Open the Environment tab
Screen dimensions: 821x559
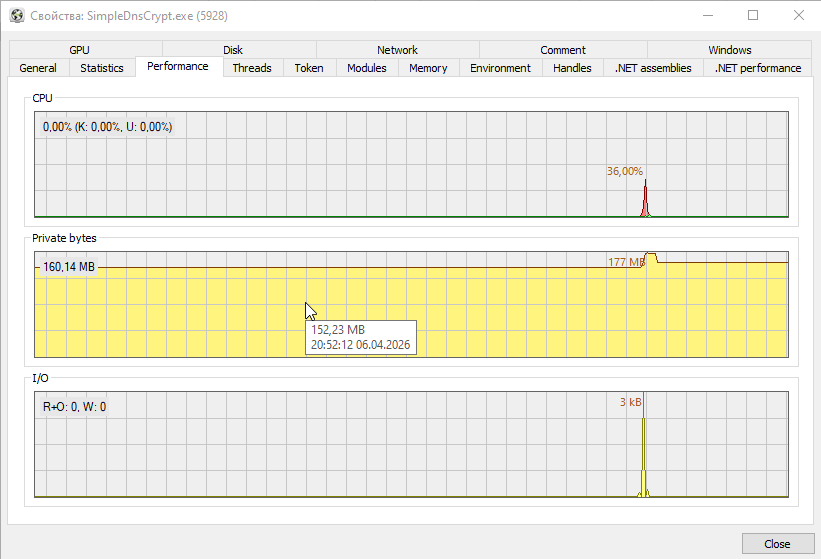click(500, 68)
